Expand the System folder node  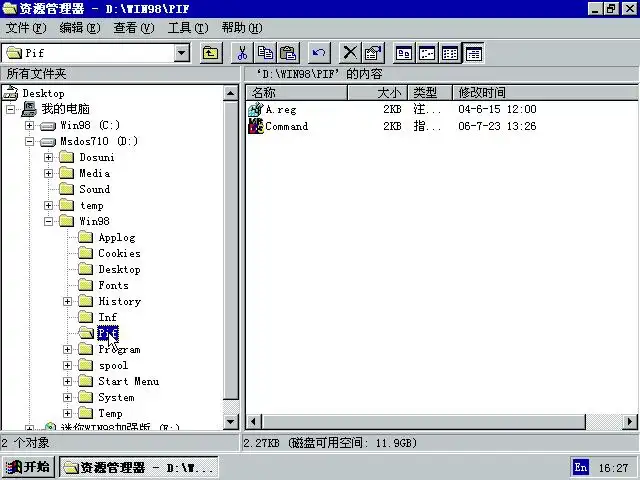pos(68,397)
